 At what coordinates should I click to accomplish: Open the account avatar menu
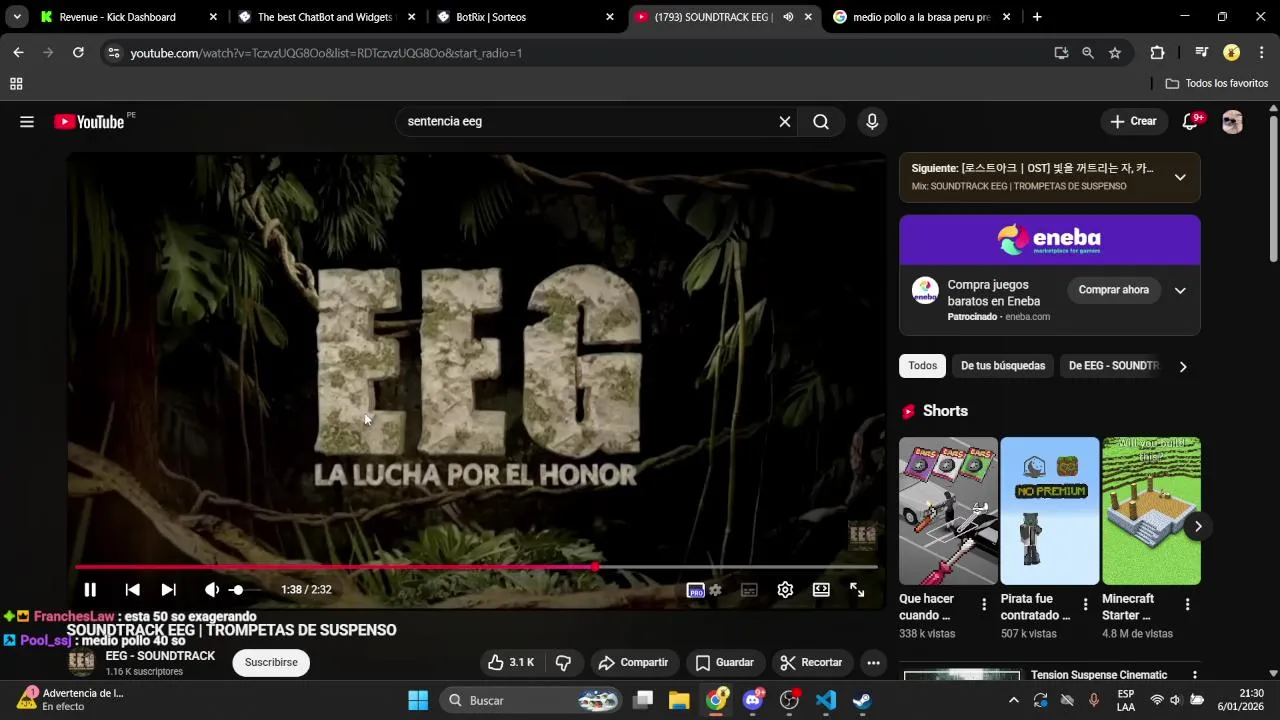pos(1232,122)
